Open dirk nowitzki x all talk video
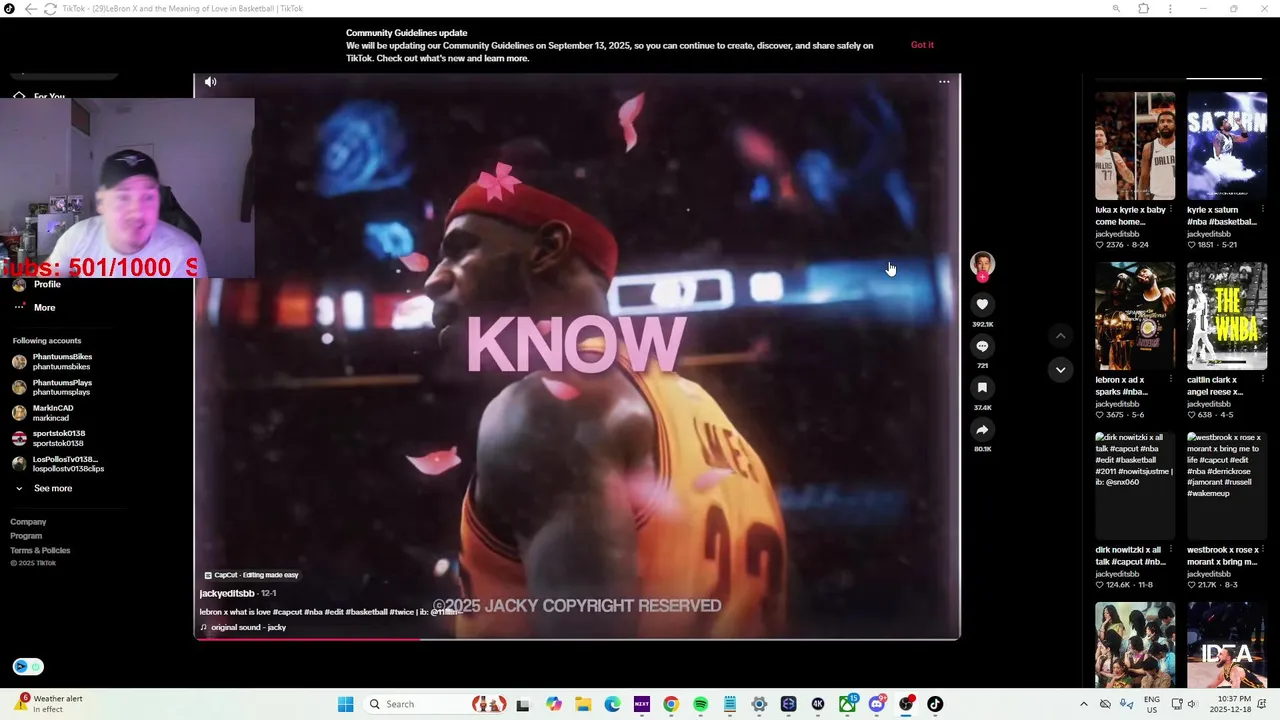This screenshot has height=720, width=1280. [x=1135, y=487]
